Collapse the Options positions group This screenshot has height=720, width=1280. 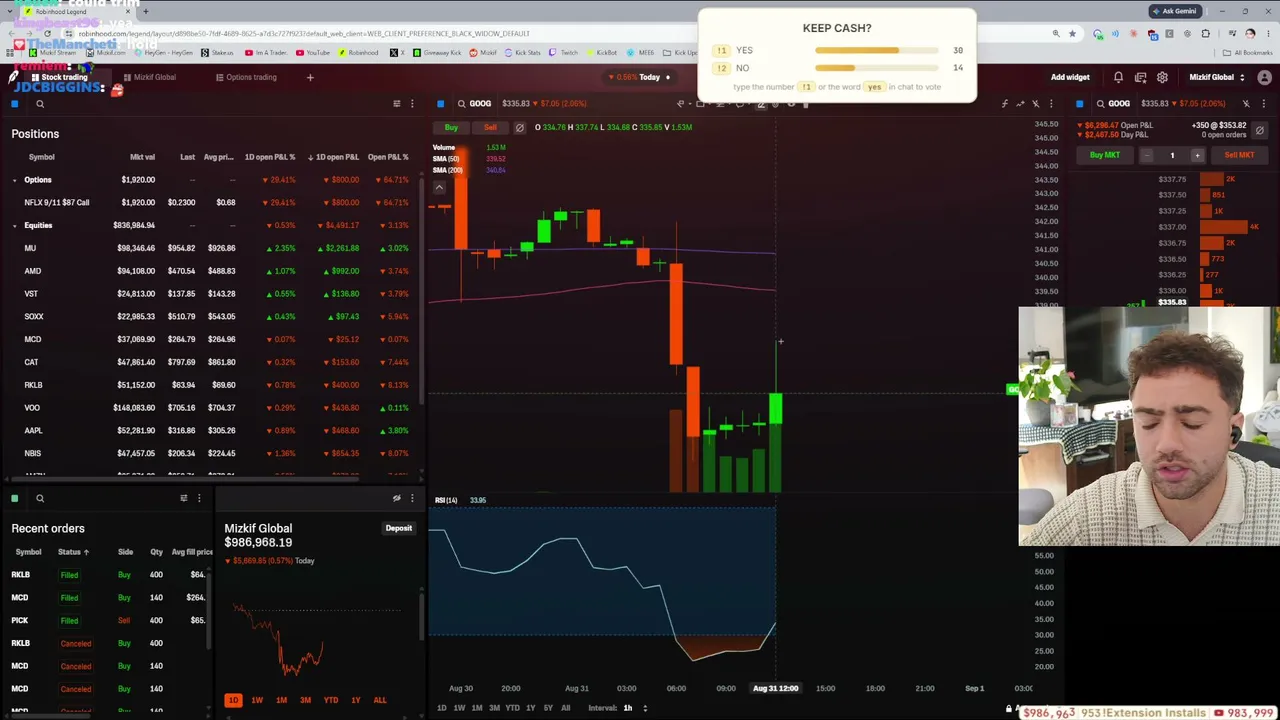tap(14, 180)
